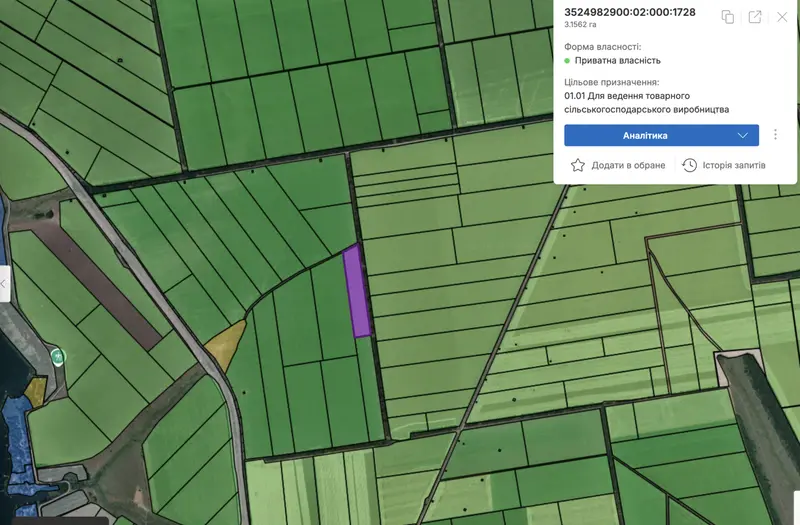Click the Приватна власність ownership label

(x=617, y=61)
